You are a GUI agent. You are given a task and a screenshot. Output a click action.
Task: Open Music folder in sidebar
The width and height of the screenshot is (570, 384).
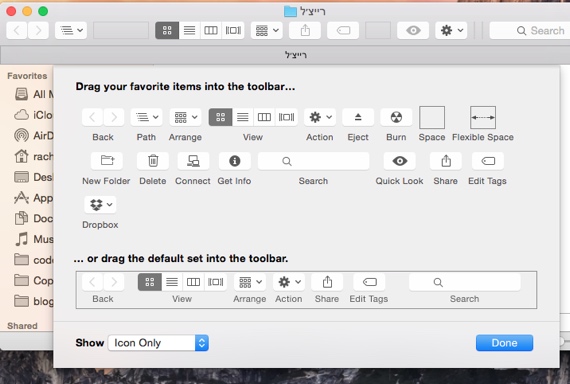click(33, 239)
